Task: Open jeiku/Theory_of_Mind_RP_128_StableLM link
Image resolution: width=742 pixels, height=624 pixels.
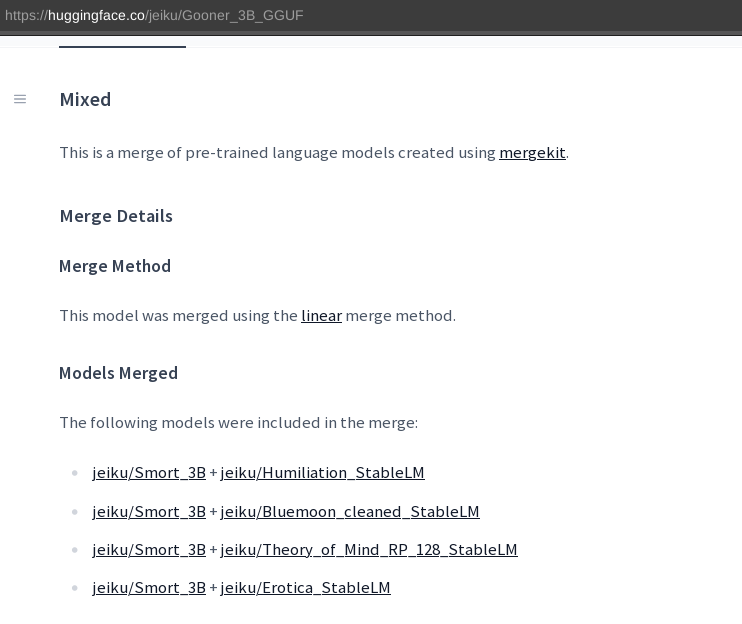Action: pos(369,550)
